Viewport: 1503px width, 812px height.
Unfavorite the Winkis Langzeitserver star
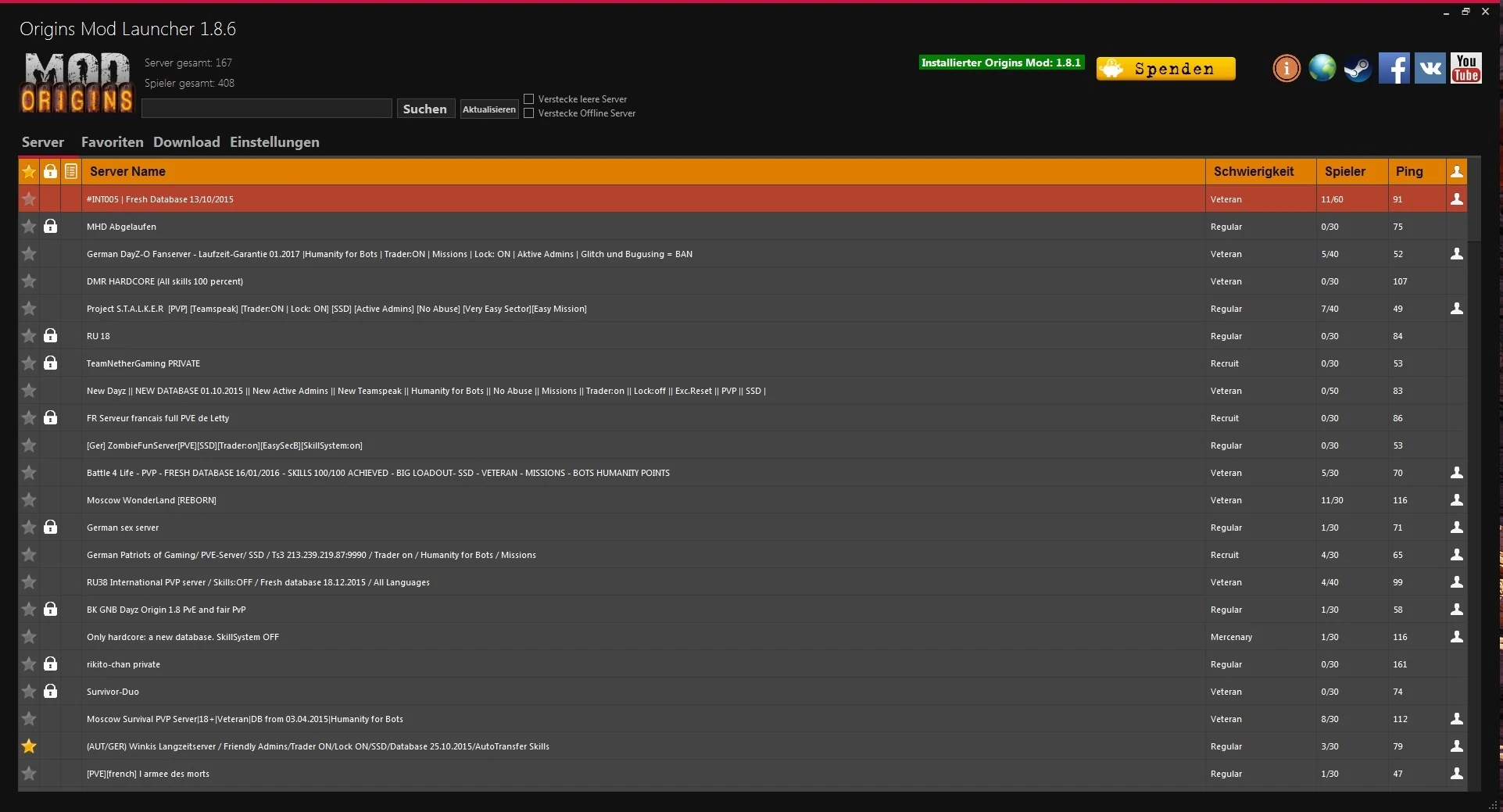coord(29,746)
